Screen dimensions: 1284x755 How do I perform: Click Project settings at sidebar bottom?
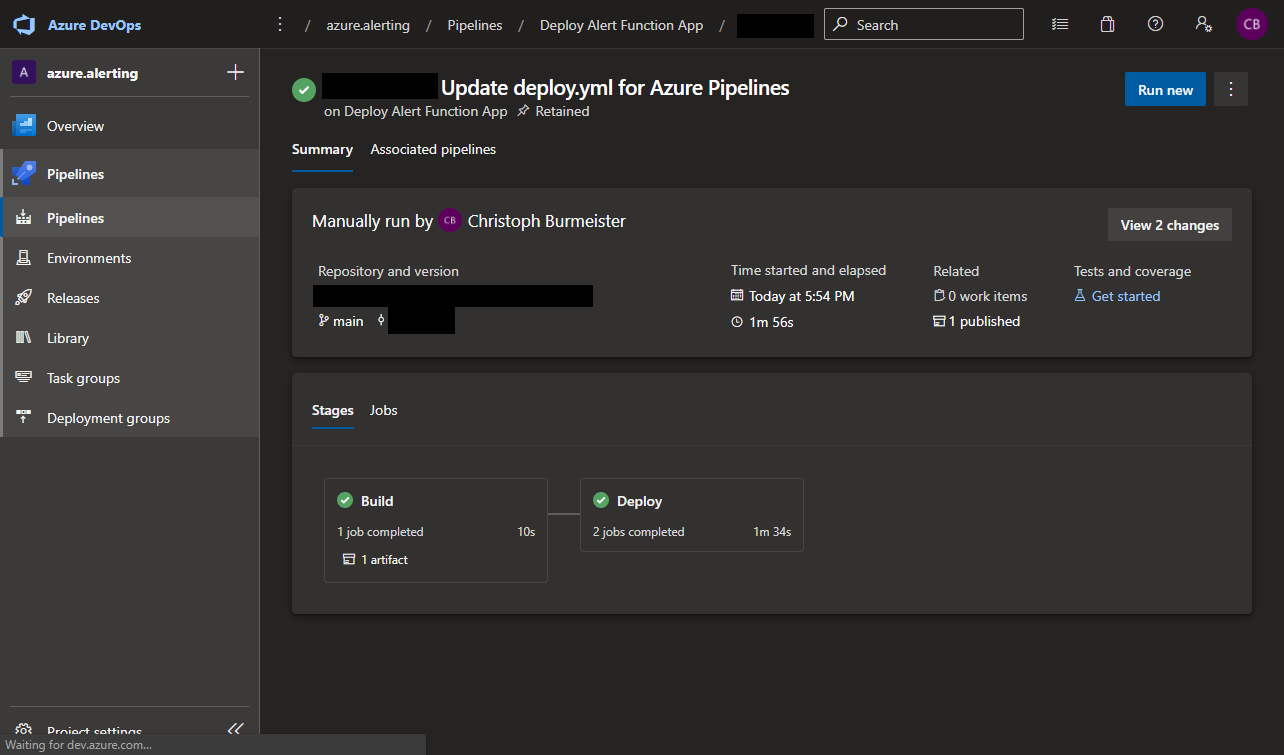[95, 731]
